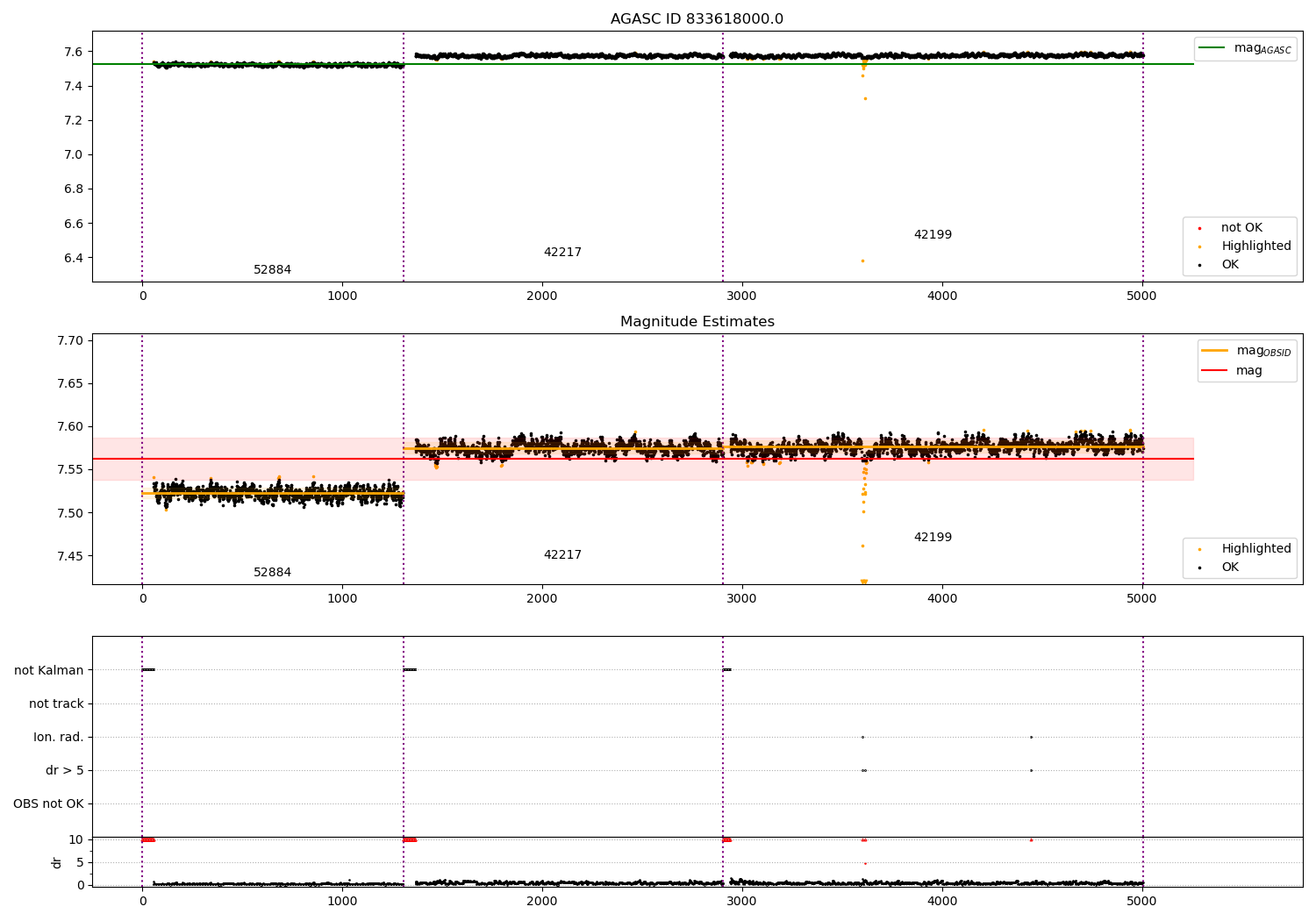Click the title "AGASC ID 833618000.0"
Viewport: 1316px width, 921px height.
(x=697, y=19)
